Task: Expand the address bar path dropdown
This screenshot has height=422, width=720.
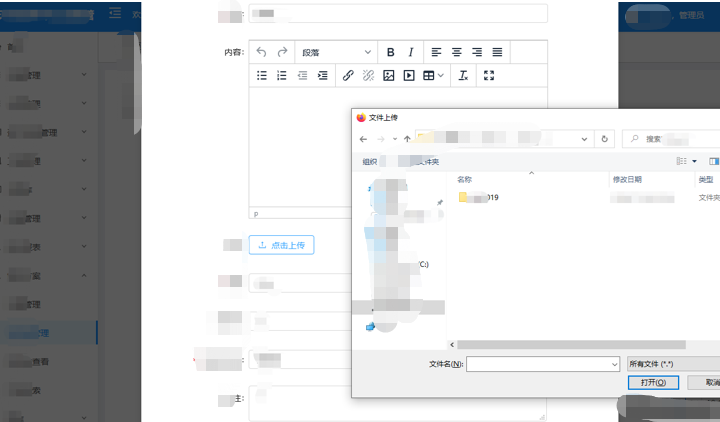Action: click(x=584, y=139)
